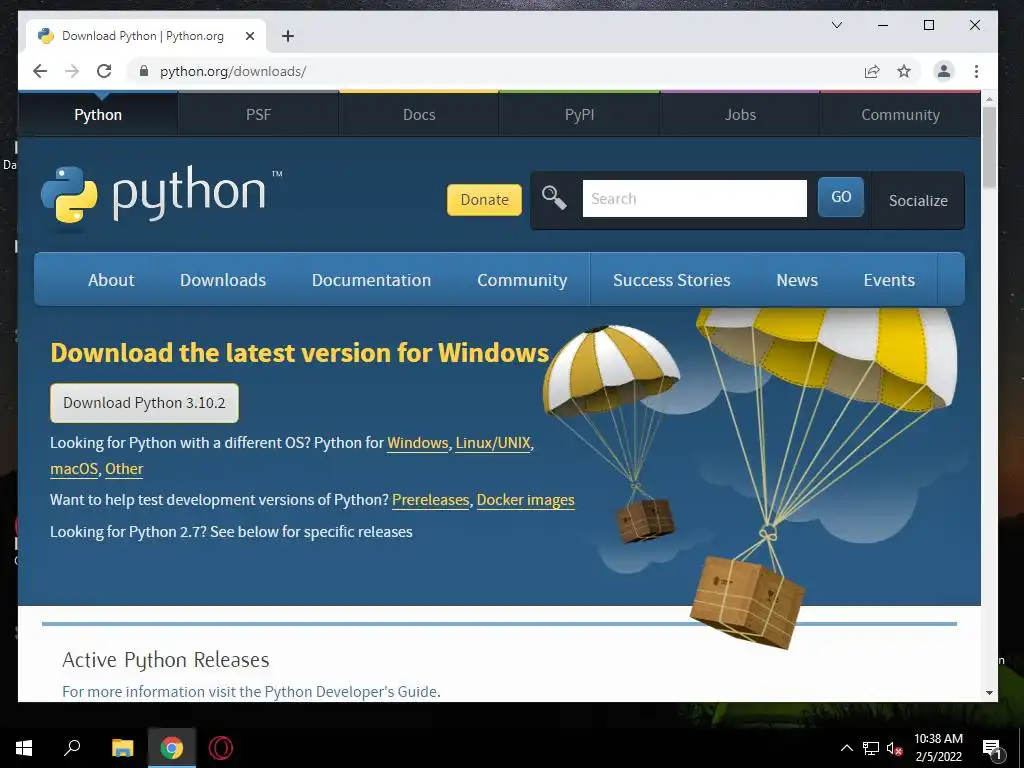
Task: Open the Documentation menu
Action: coord(371,280)
